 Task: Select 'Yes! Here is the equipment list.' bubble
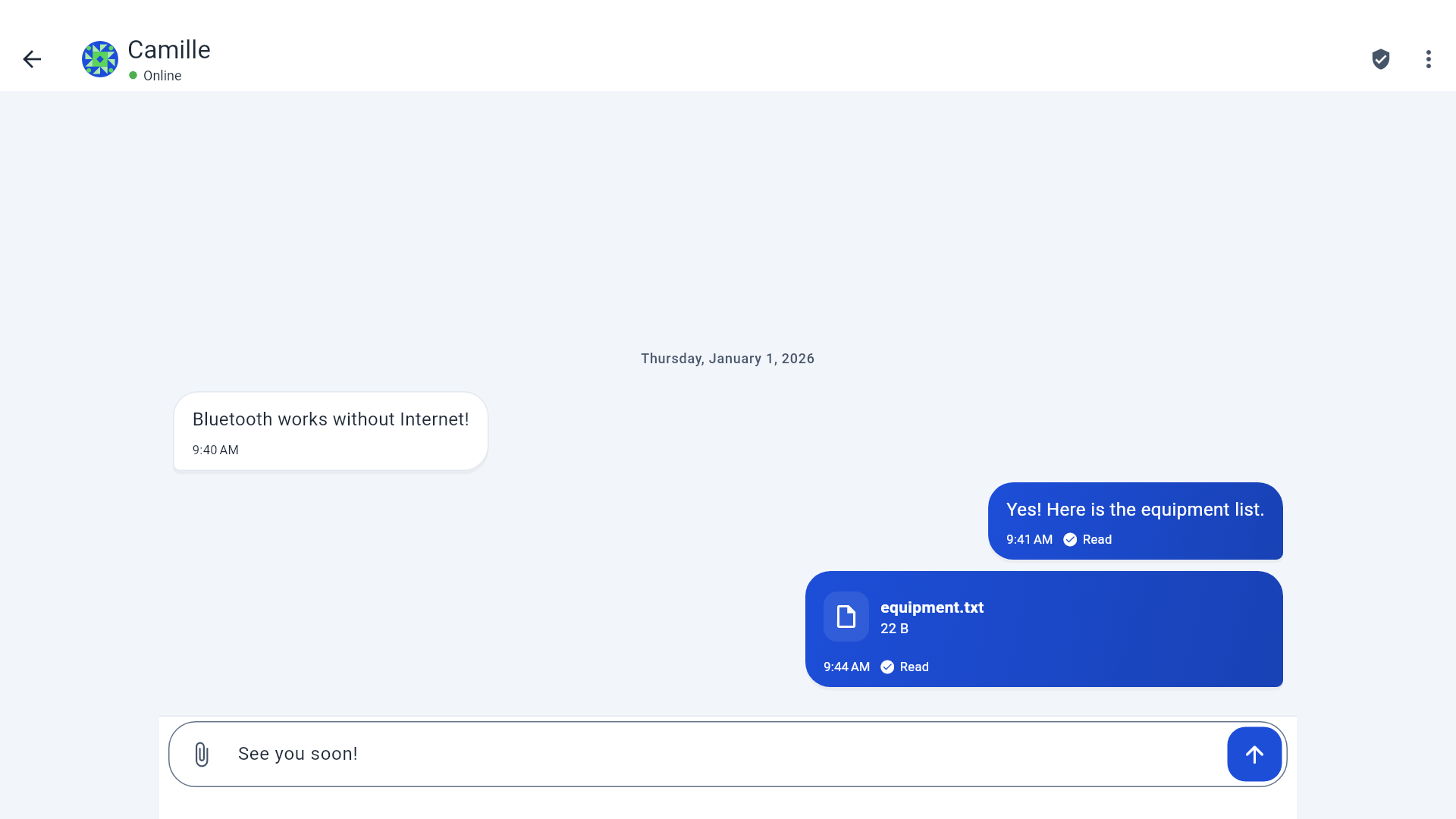[x=1135, y=521]
